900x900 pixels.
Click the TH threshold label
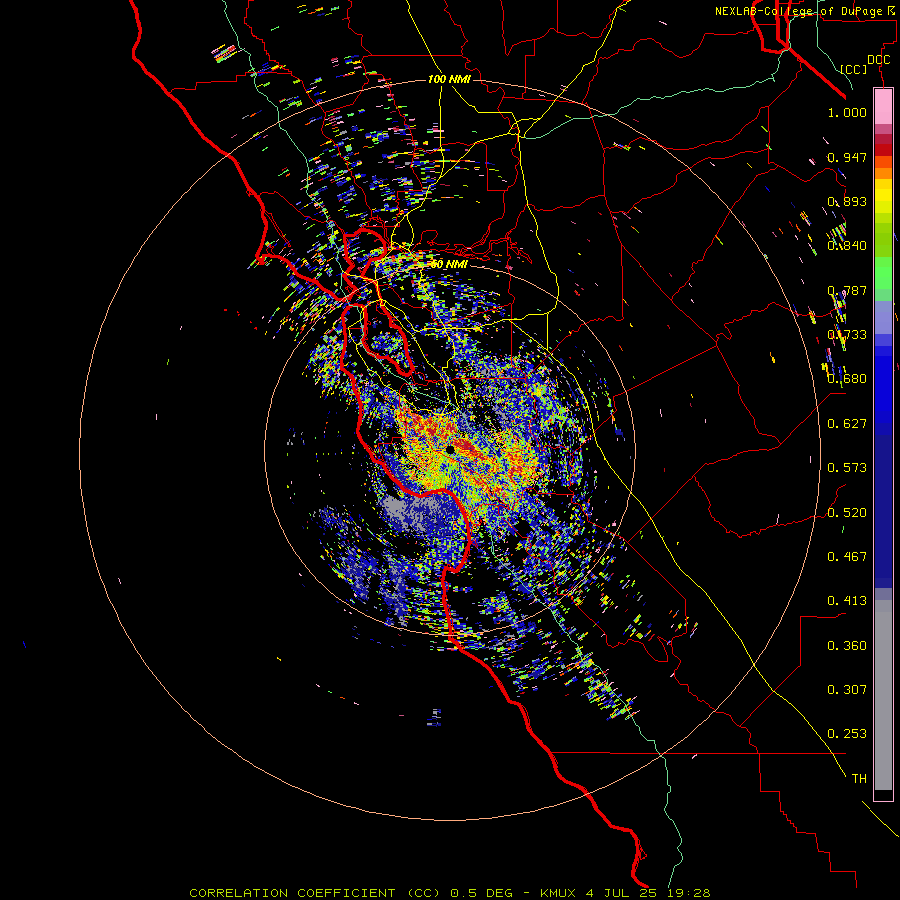[859, 779]
